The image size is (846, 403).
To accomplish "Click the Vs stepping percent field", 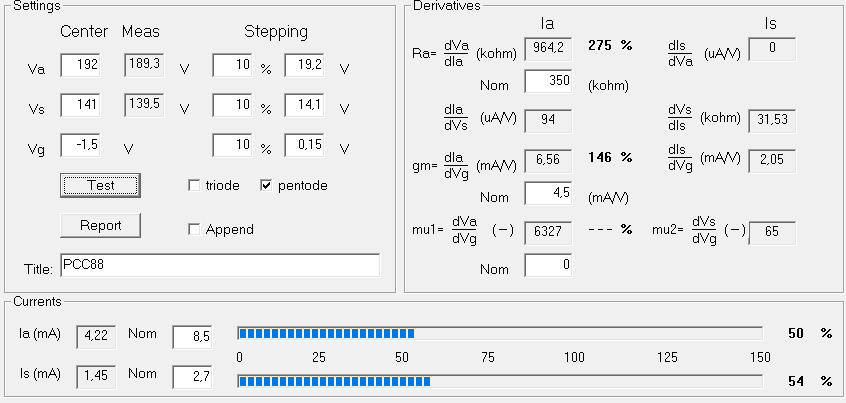I will click(233, 105).
